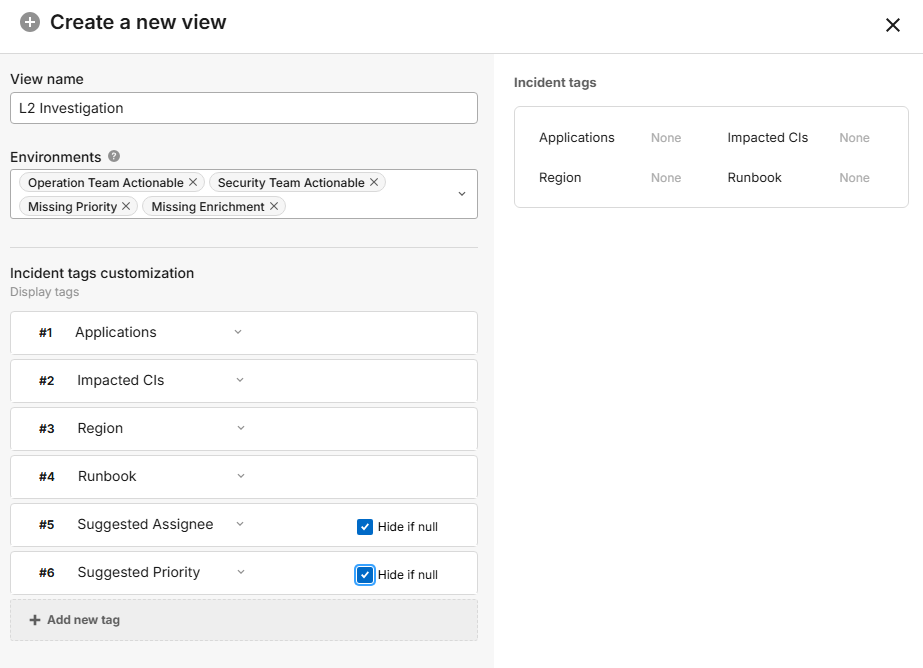
Task: Open the Suggested Priority tag dropdown
Action: 241,573
